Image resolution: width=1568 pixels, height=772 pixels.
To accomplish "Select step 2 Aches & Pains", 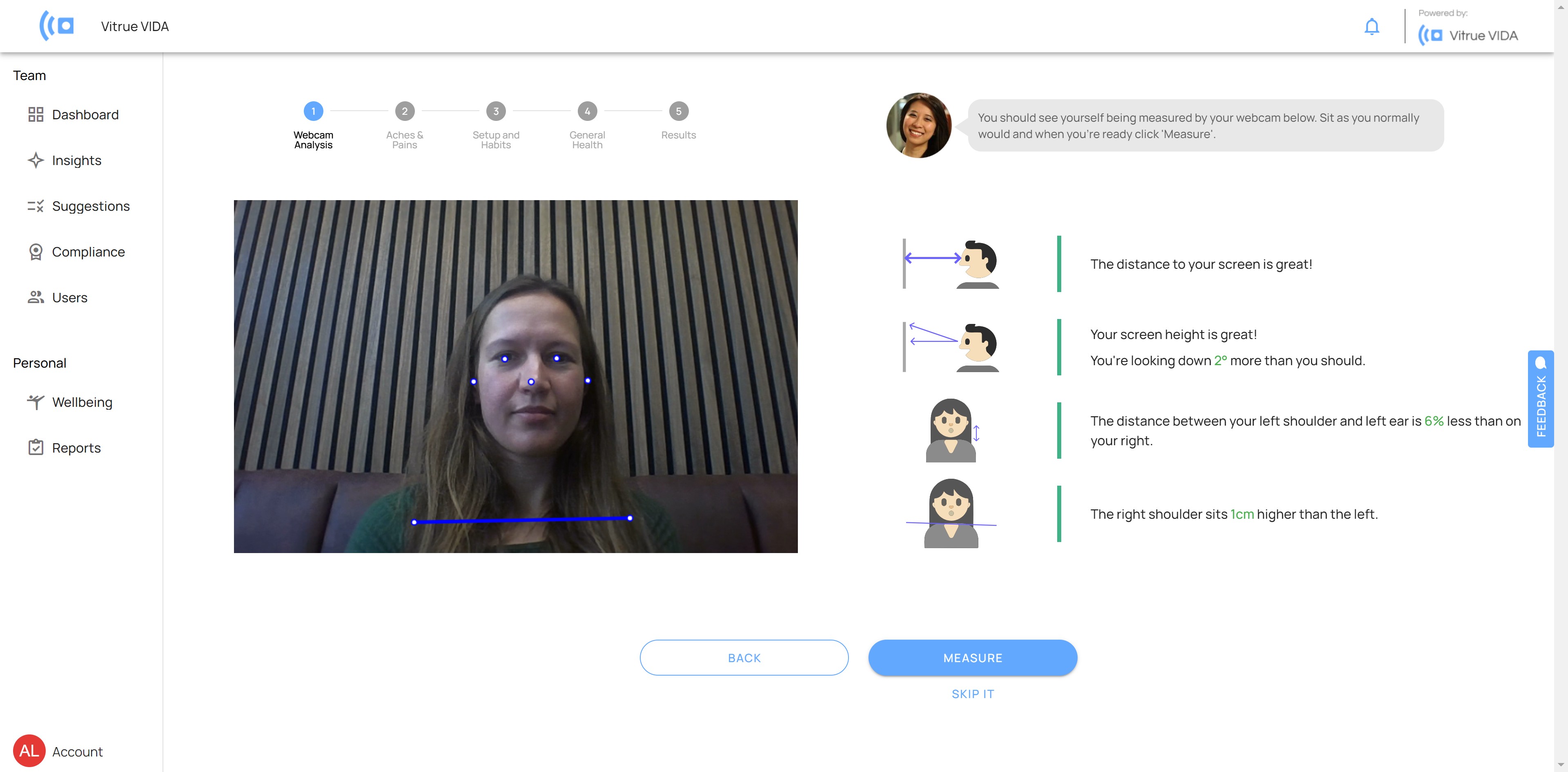I will pos(404,125).
